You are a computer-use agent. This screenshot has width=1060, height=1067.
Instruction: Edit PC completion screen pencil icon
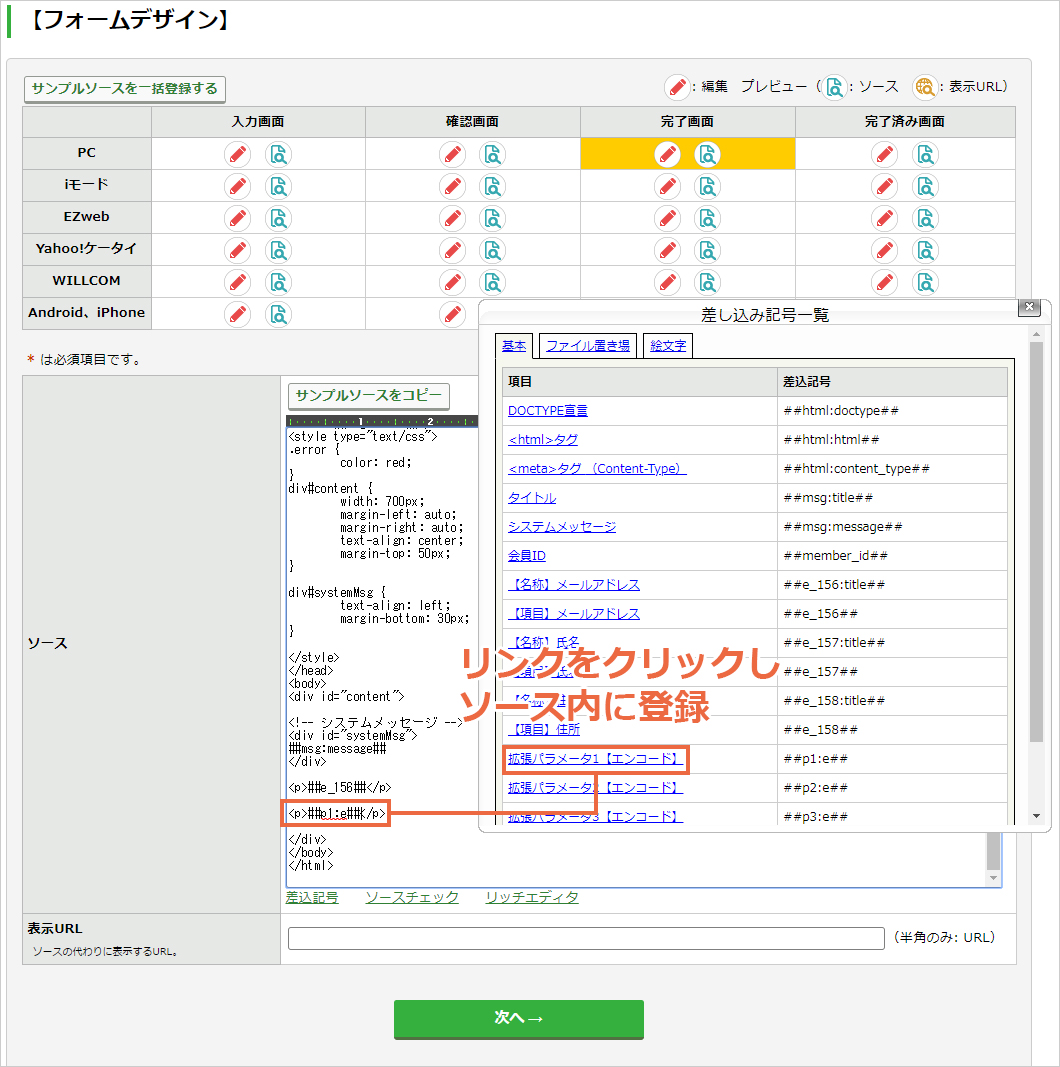click(667, 154)
